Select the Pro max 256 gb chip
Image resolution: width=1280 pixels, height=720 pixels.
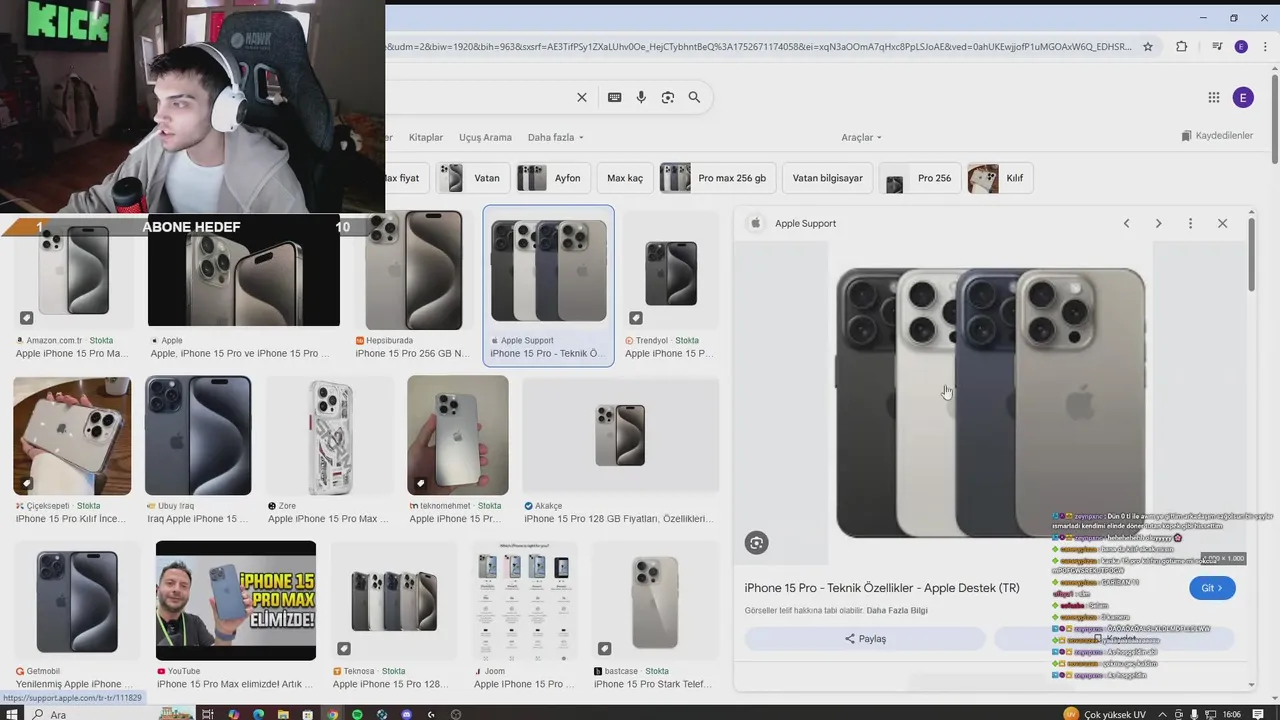point(718,178)
